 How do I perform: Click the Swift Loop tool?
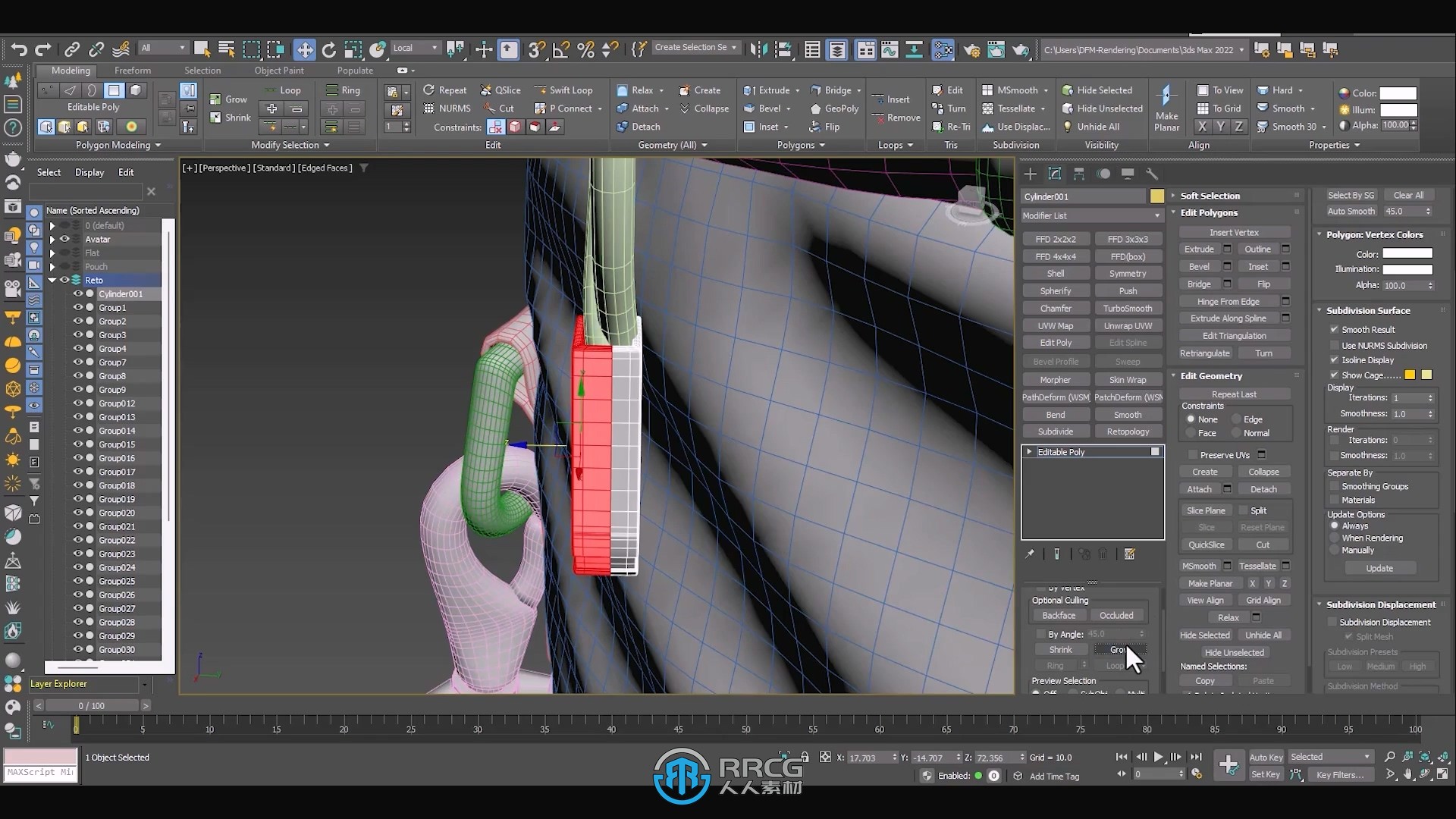pyautogui.click(x=563, y=90)
